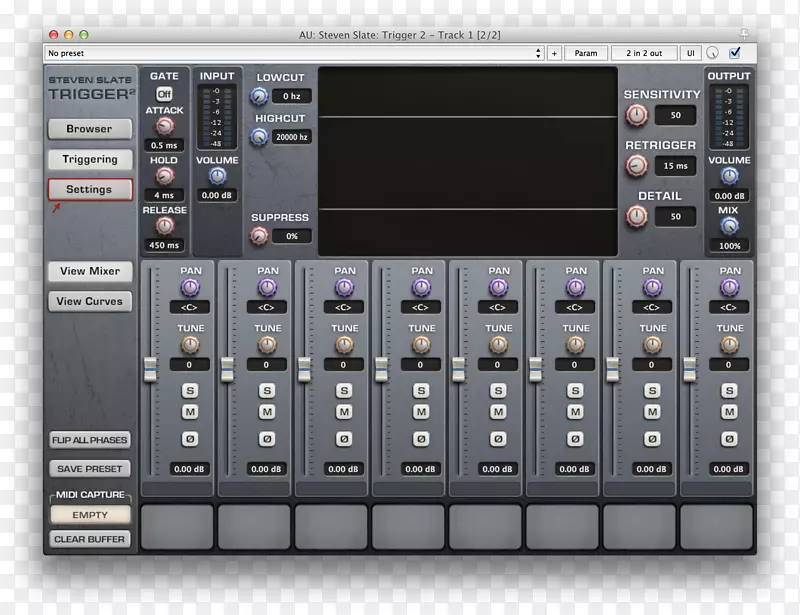Click the Pan knob on channel five
The image size is (800, 615).
pyautogui.click(x=498, y=288)
